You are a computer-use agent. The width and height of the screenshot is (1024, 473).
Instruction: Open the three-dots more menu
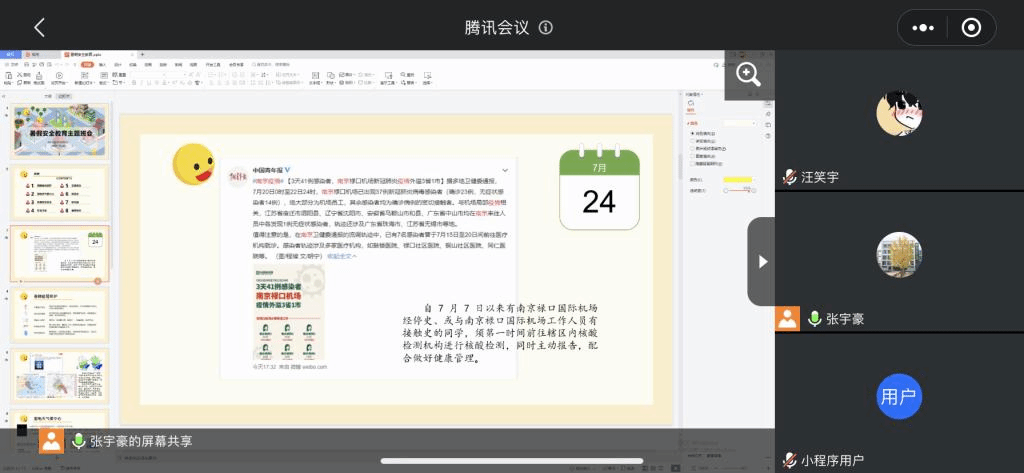923,27
